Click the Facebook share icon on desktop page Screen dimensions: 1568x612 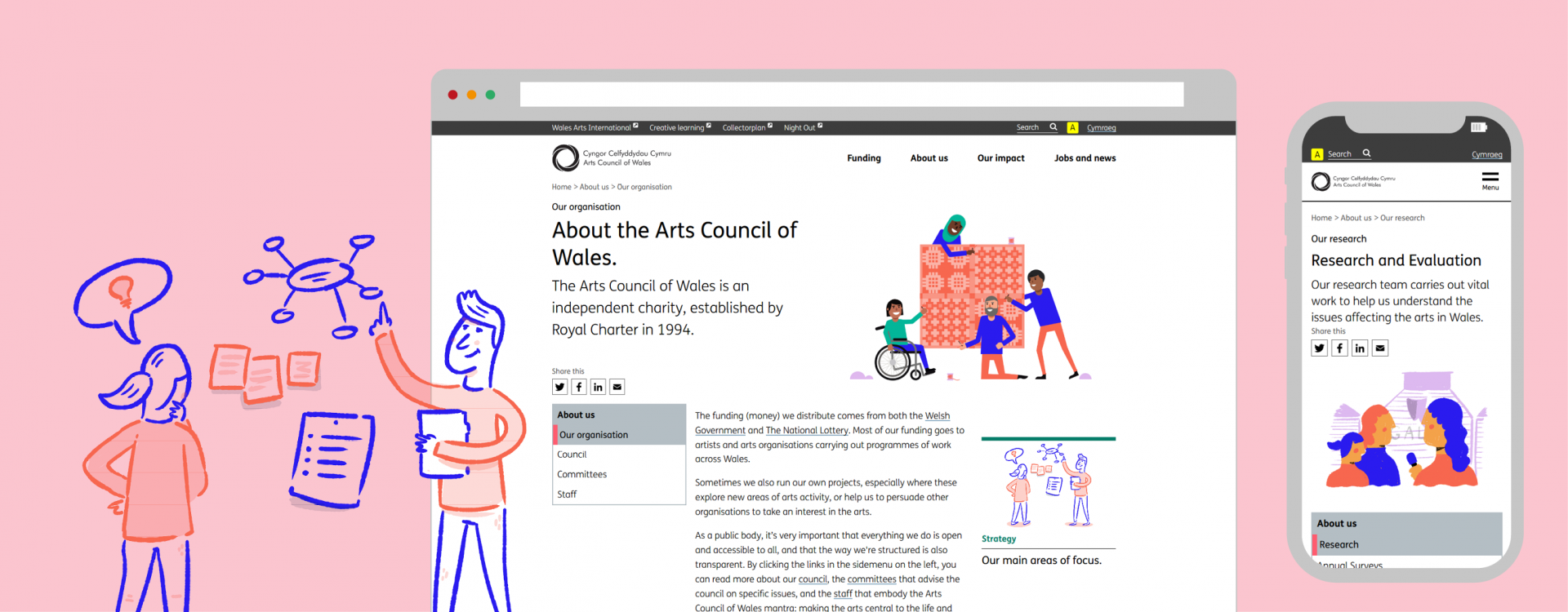[x=579, y=387]
